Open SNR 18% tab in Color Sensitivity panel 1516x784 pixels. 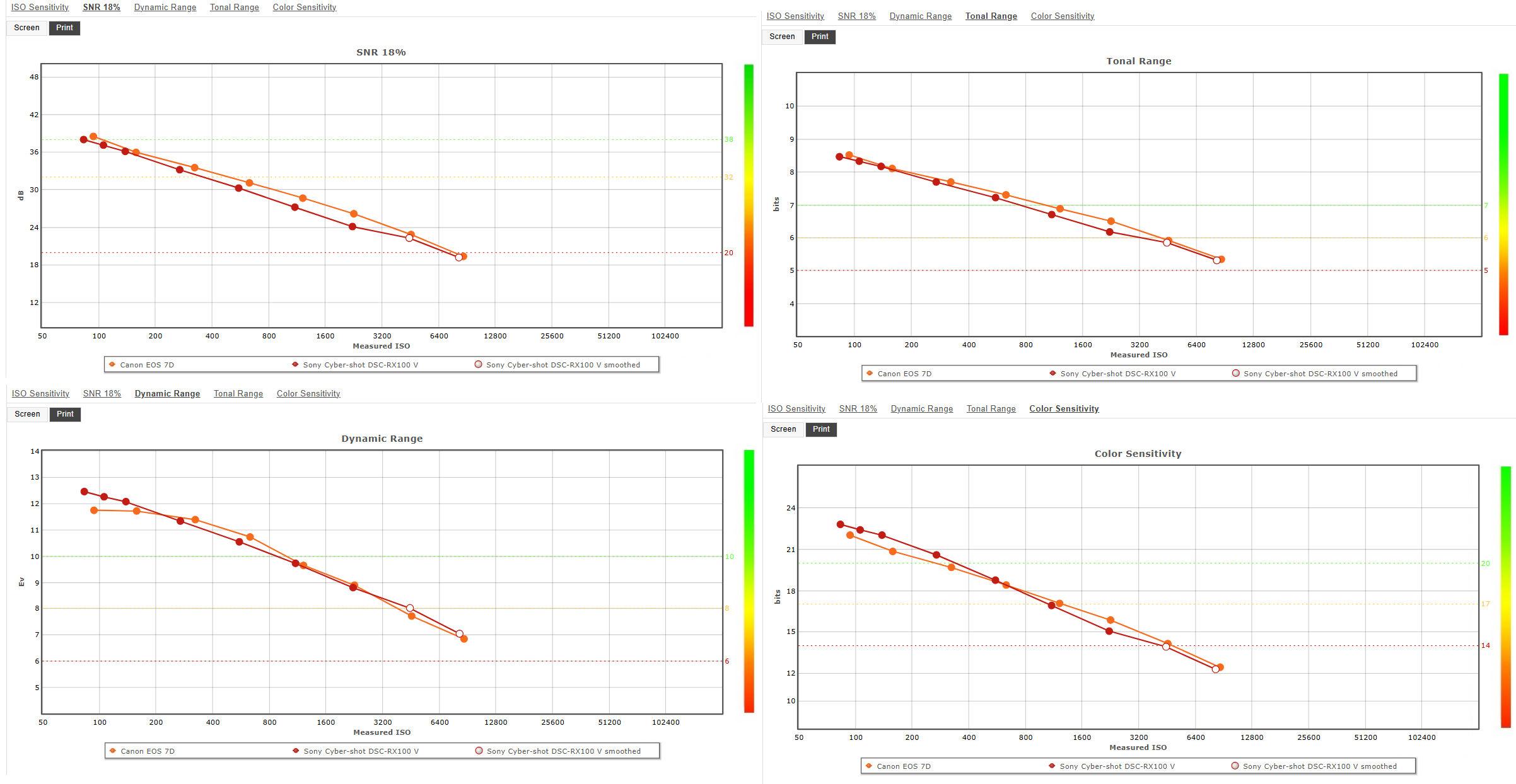tap(858, 409)
